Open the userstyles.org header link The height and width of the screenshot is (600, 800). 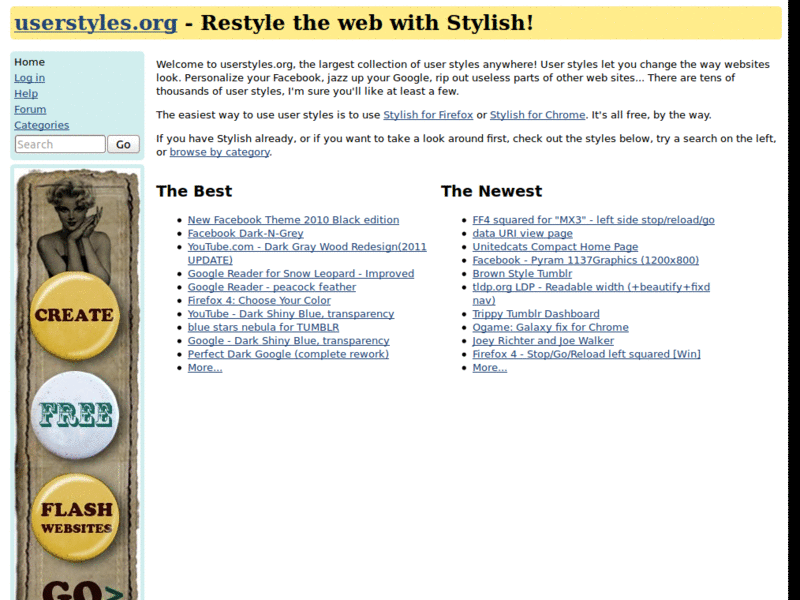(x=96, y=23)
